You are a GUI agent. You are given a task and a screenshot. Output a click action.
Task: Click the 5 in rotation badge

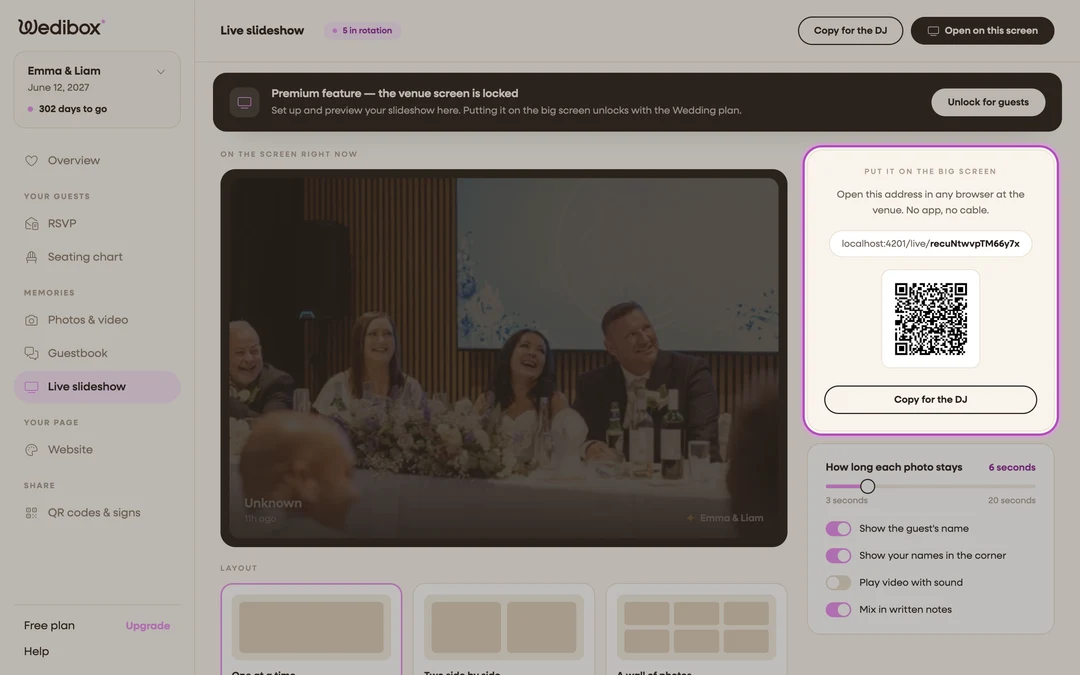[x=363, y=31]
